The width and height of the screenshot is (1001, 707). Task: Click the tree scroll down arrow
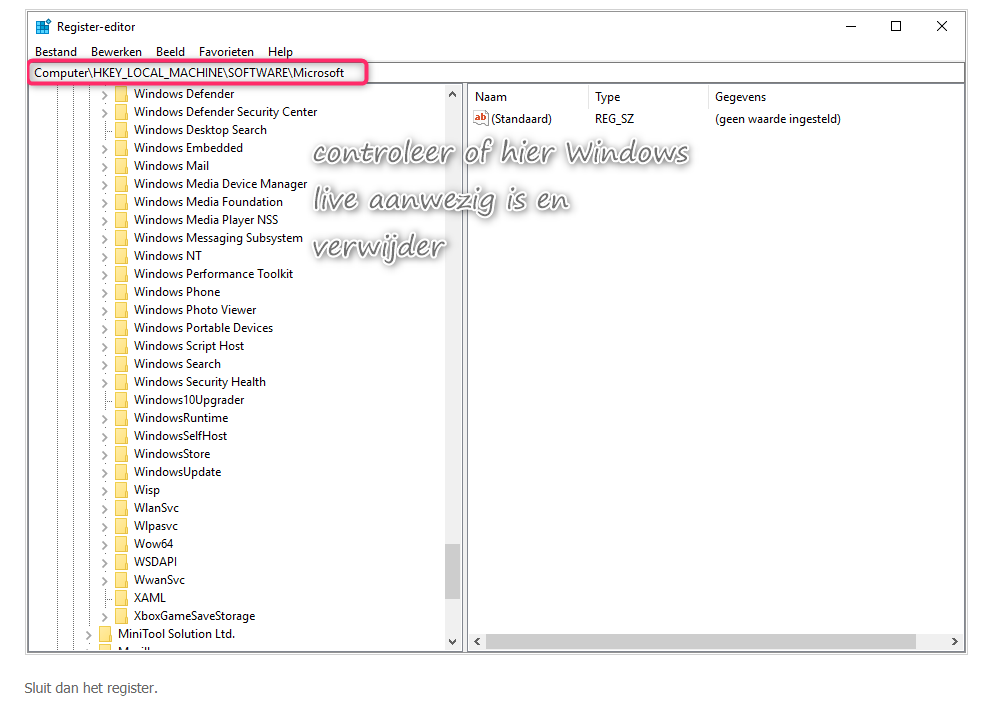[453, 642]
